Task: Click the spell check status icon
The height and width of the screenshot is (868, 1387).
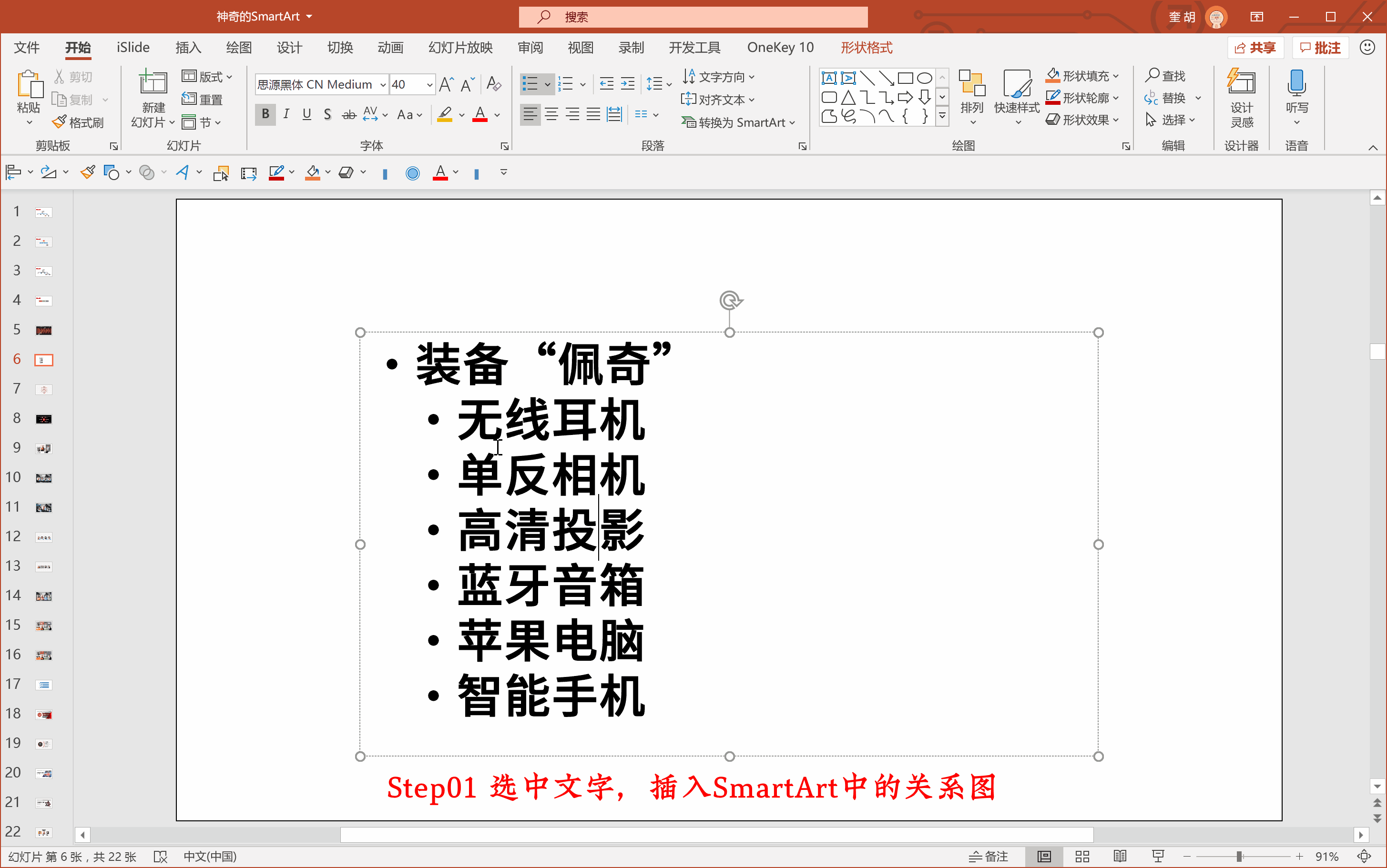Action: tap(160, 857)
